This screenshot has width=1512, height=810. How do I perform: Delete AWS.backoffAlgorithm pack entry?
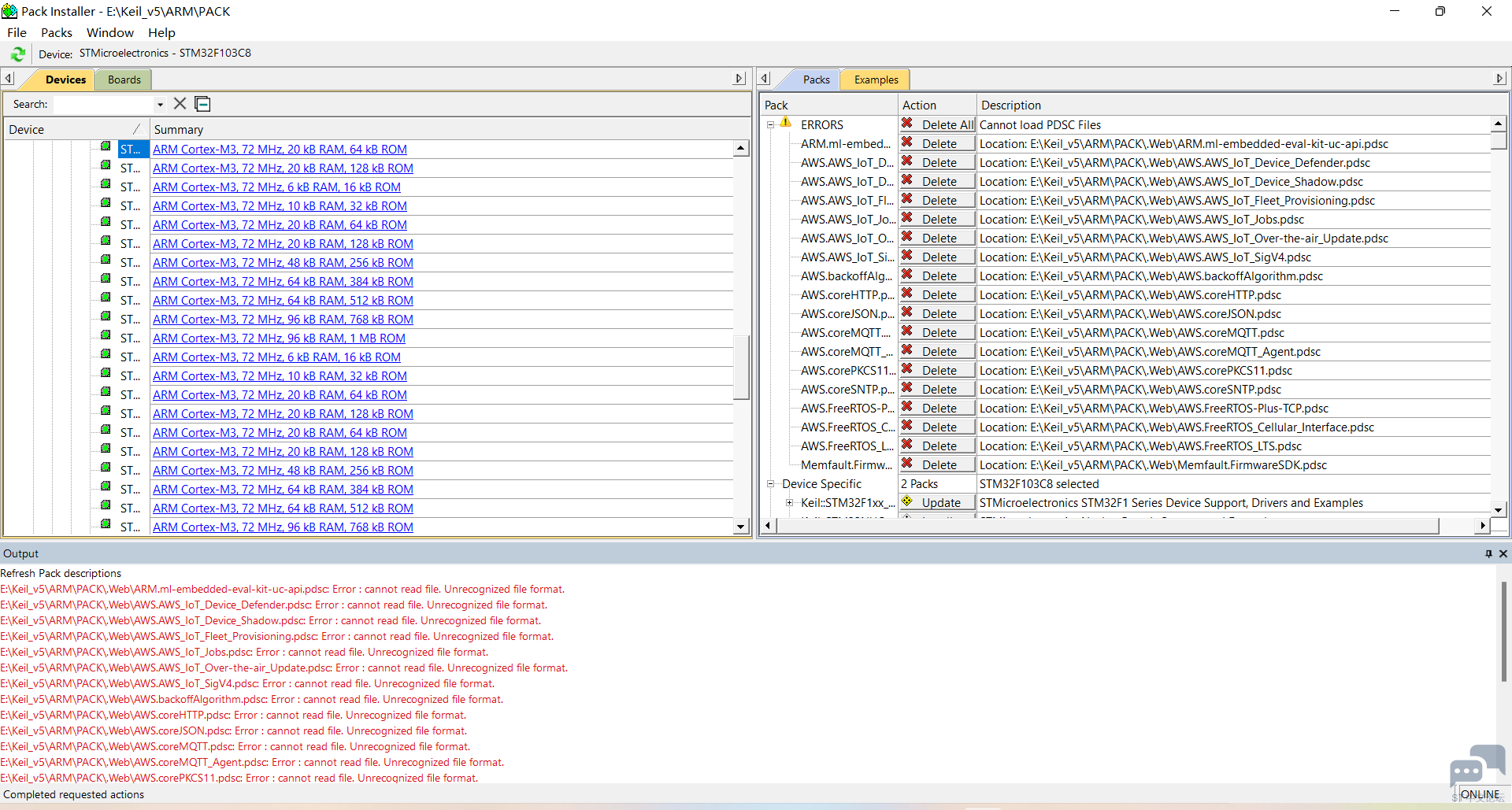938,276
